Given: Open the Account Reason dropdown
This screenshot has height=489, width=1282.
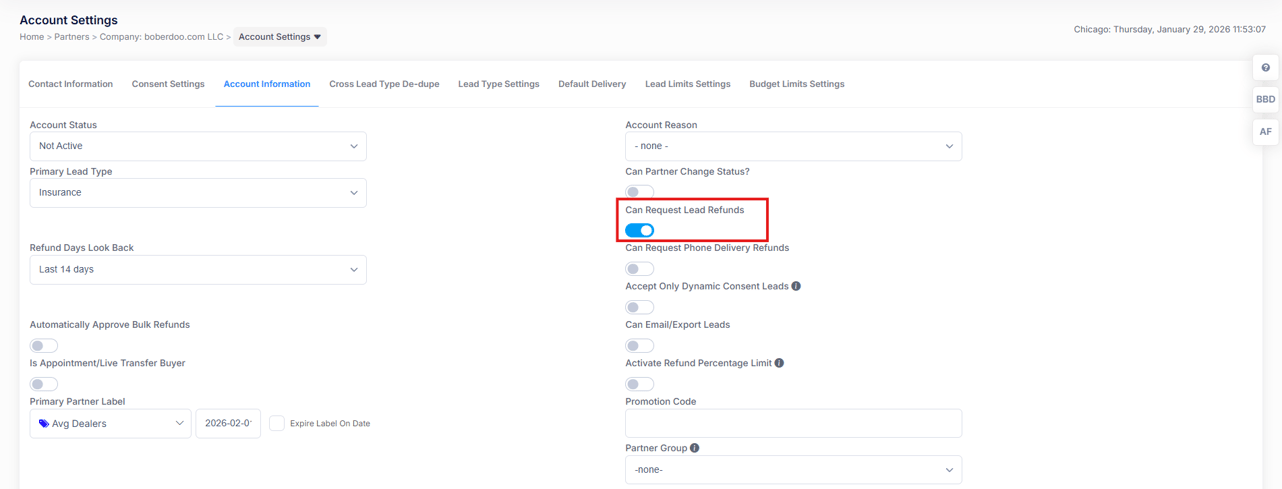Looking at the screenshot, I should [x=793, y=146].
